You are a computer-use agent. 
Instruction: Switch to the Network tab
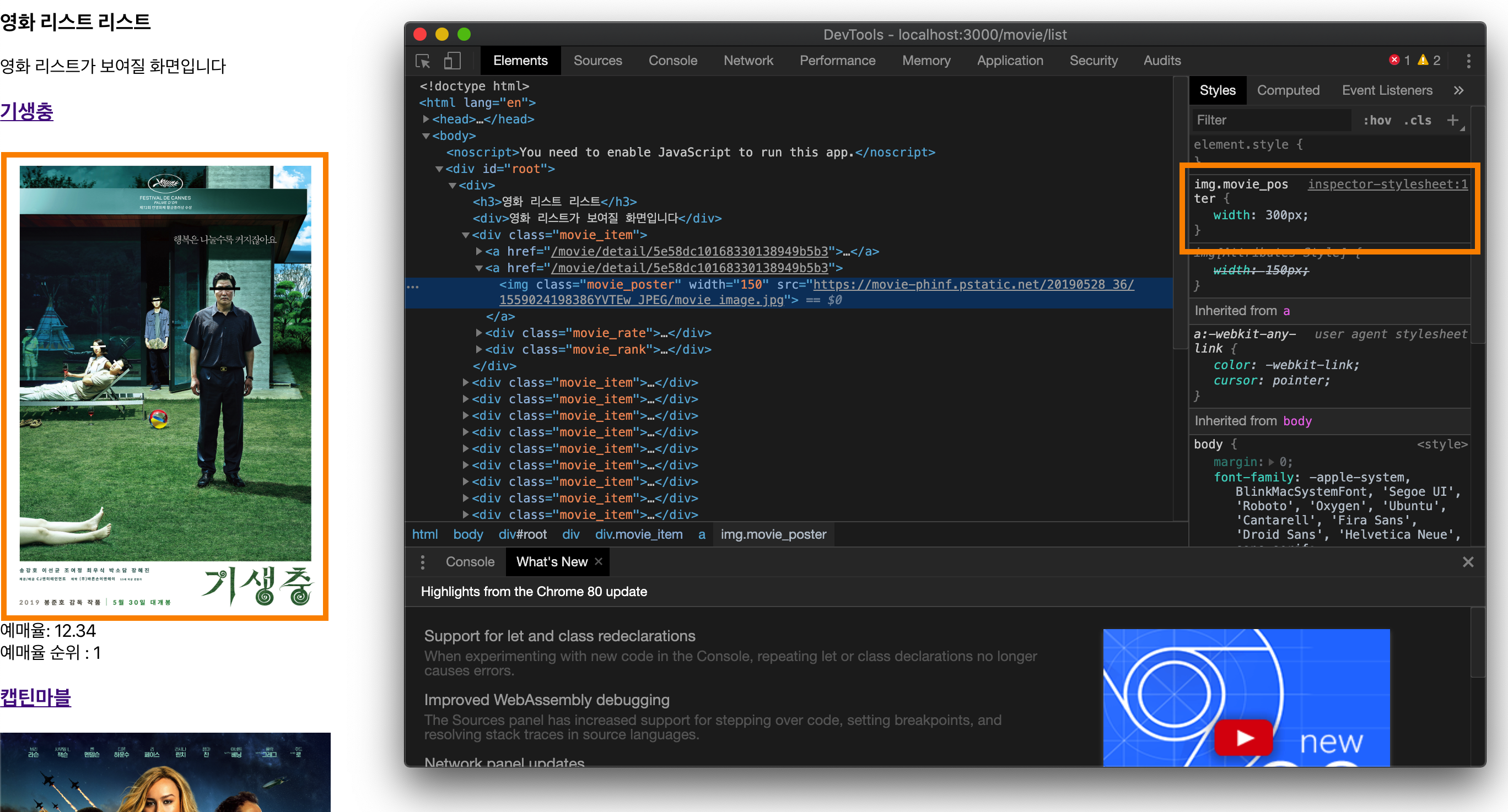[x=748, y=60]
